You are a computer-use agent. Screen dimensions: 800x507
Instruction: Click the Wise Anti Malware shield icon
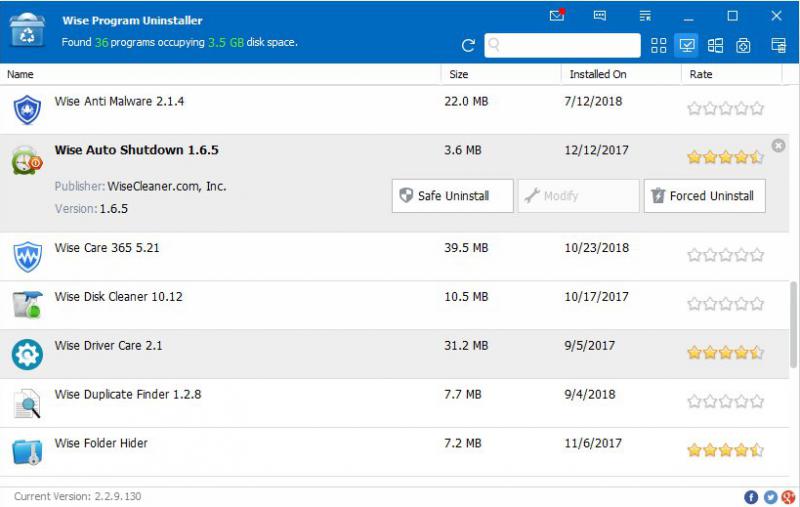click(x=27, y=109)
